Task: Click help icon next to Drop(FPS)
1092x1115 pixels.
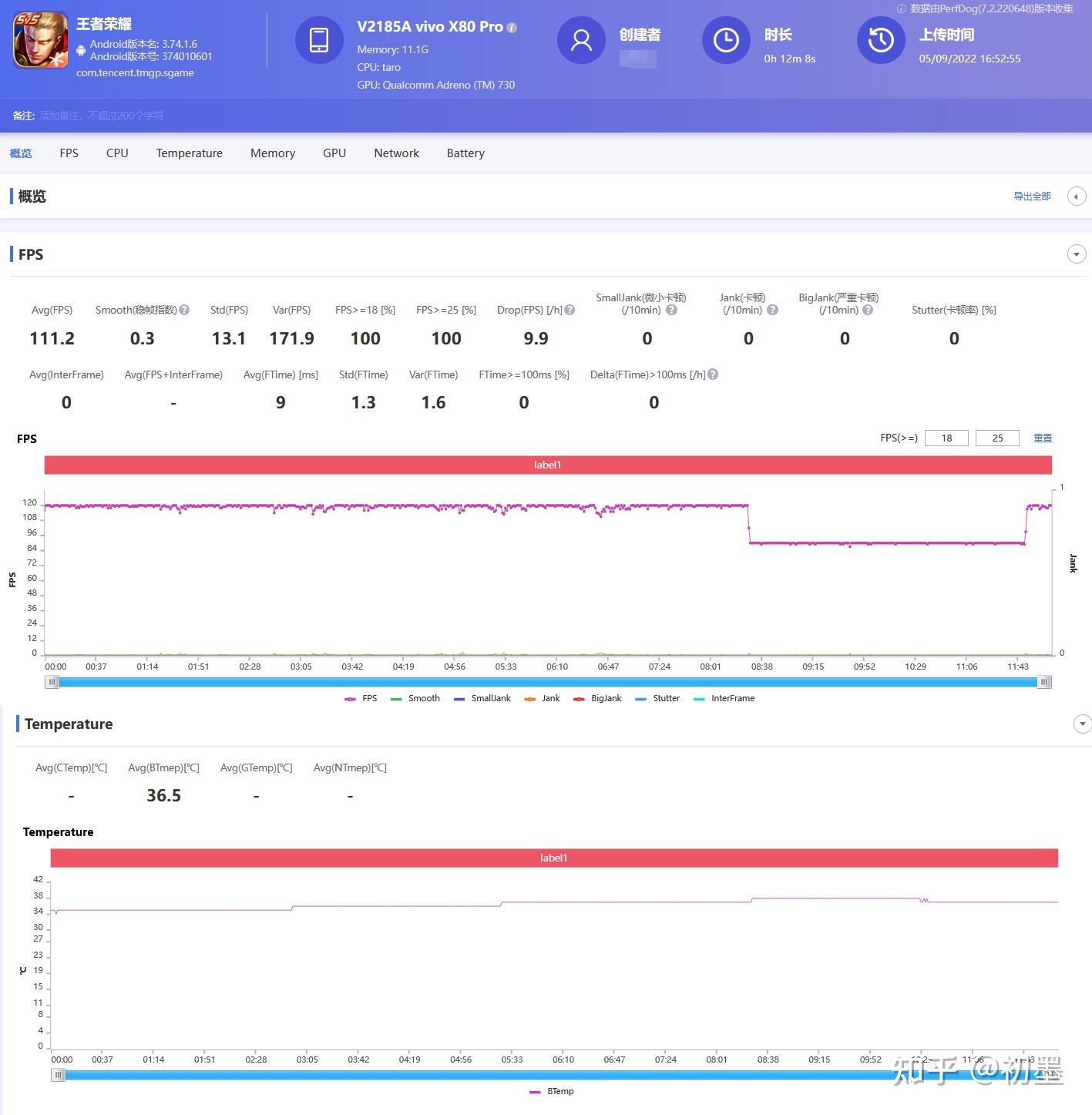Action: [570, 310]
